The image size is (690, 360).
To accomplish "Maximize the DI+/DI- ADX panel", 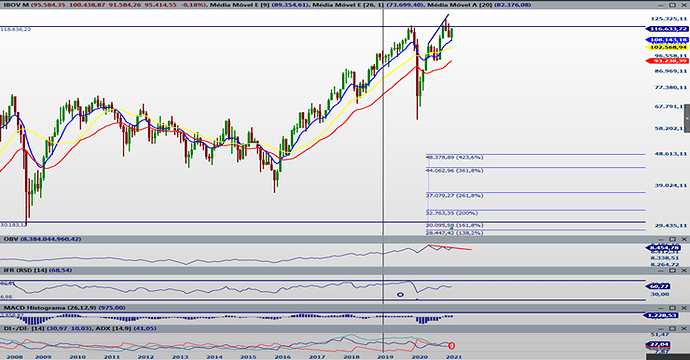I will (672, 328).
